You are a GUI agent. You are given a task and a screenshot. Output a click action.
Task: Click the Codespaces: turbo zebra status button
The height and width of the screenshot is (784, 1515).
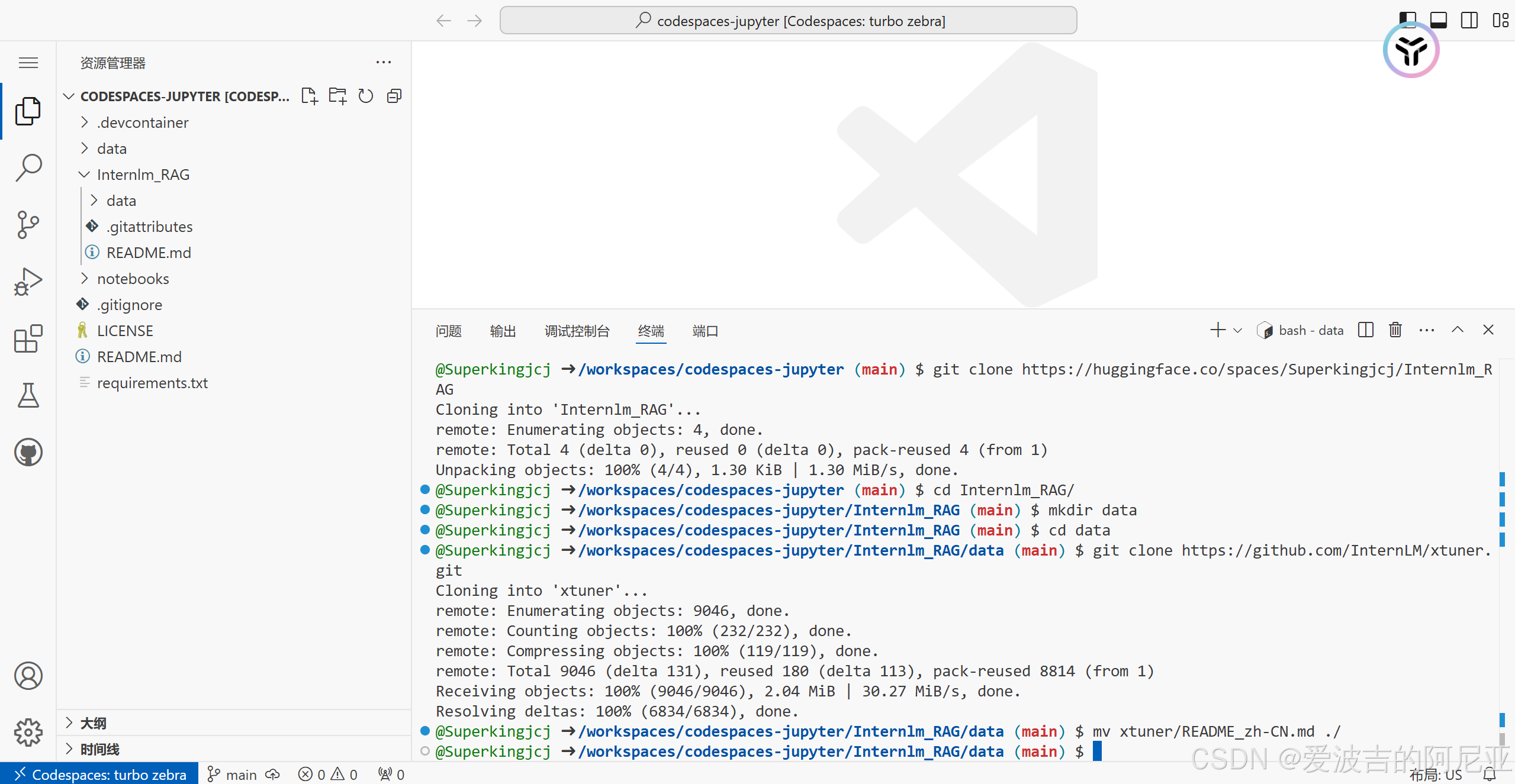pyautogui.click(x=99, y=774)
